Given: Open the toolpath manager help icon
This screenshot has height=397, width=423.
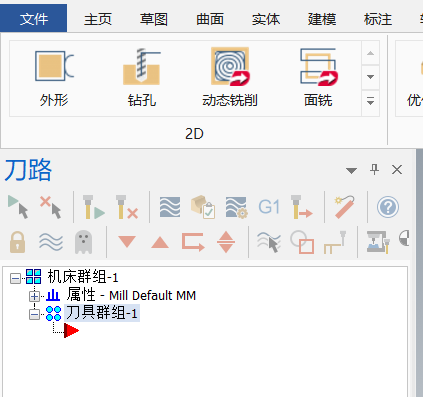Looking at the screenshot, I should 388,207.
